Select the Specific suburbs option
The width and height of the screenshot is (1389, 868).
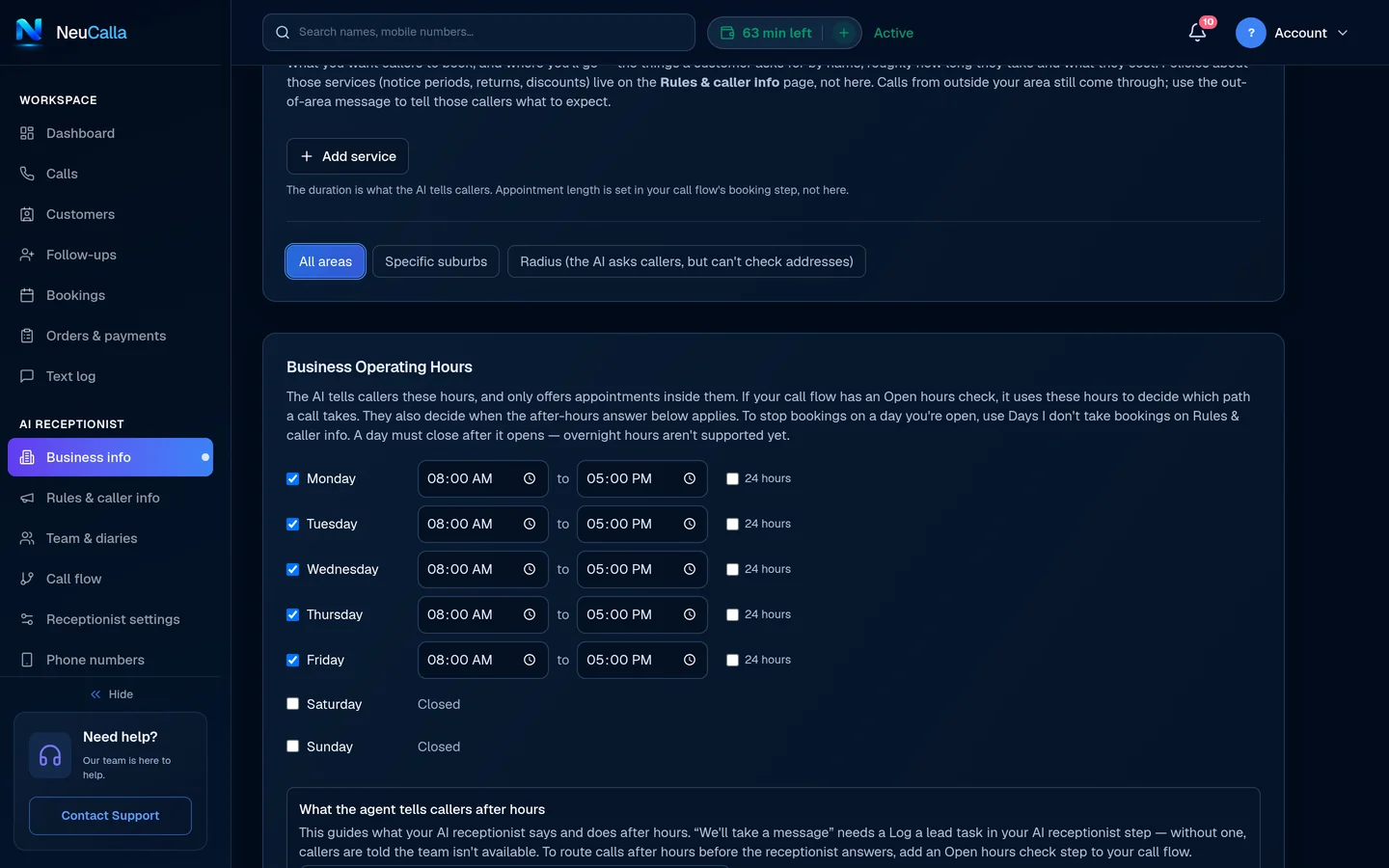[436, 261]
